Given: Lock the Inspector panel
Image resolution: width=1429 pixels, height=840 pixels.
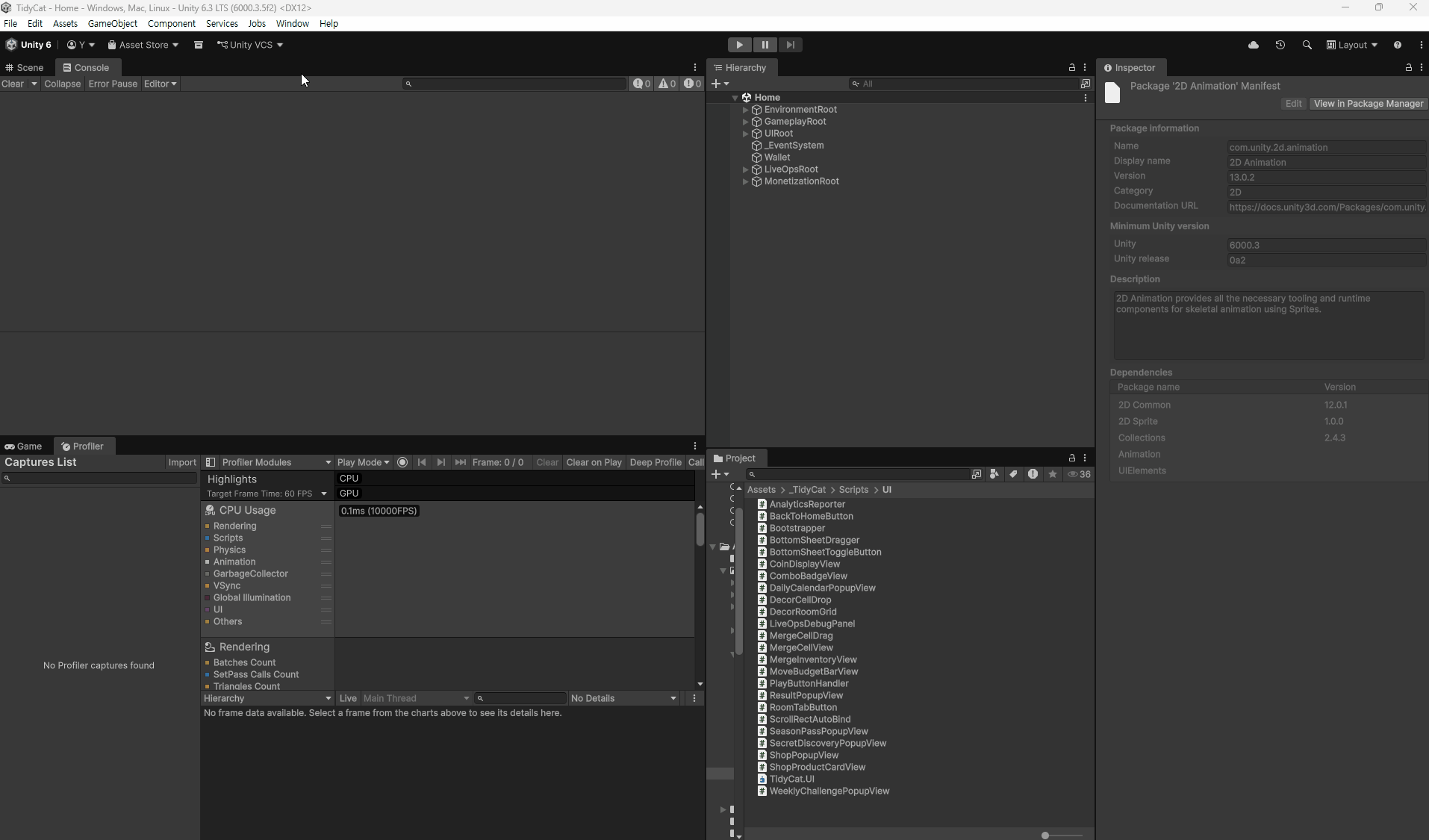Looking at the screenshot, I should coord(1409,67).
